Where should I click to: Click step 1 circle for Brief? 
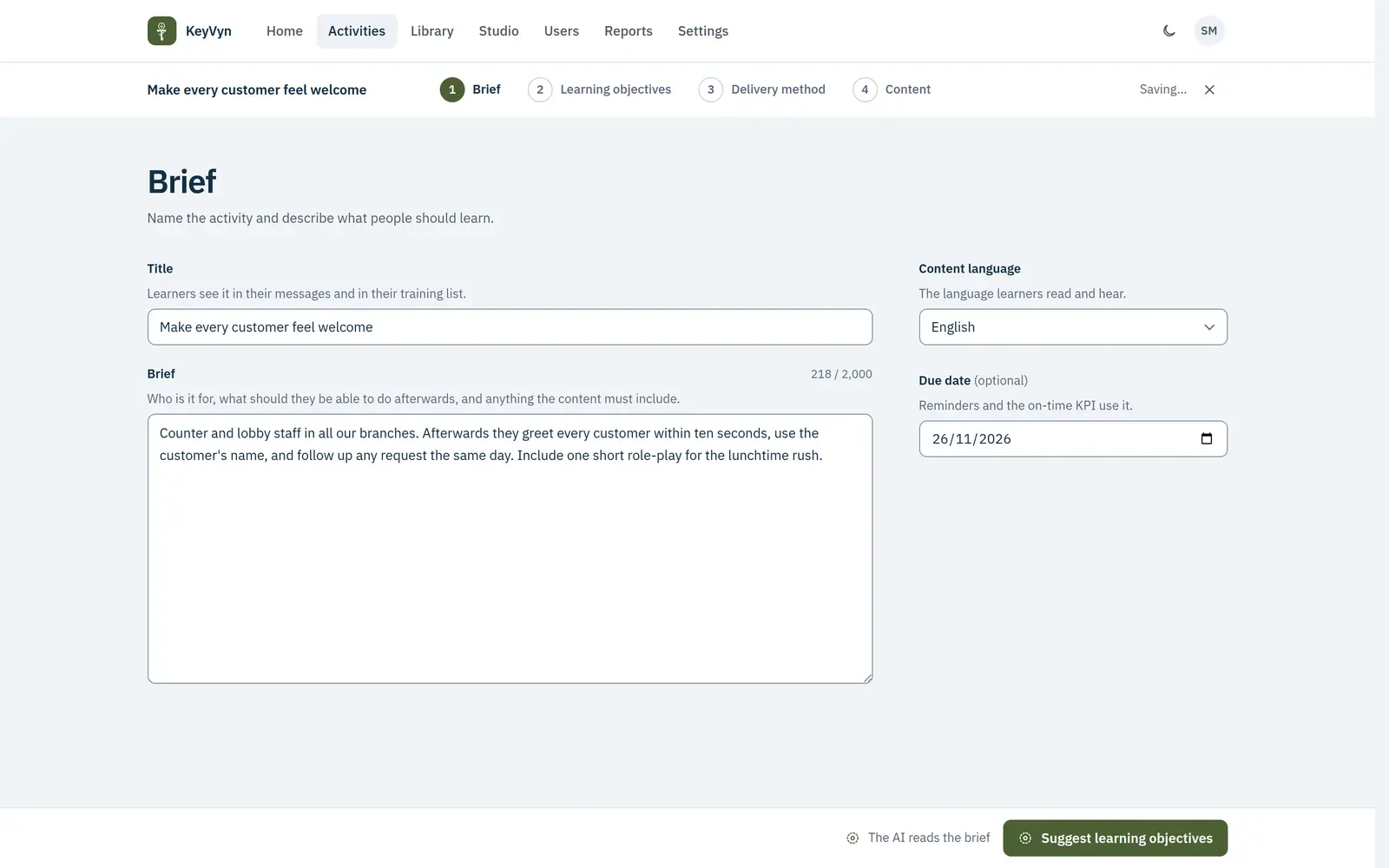coord(452,89)
